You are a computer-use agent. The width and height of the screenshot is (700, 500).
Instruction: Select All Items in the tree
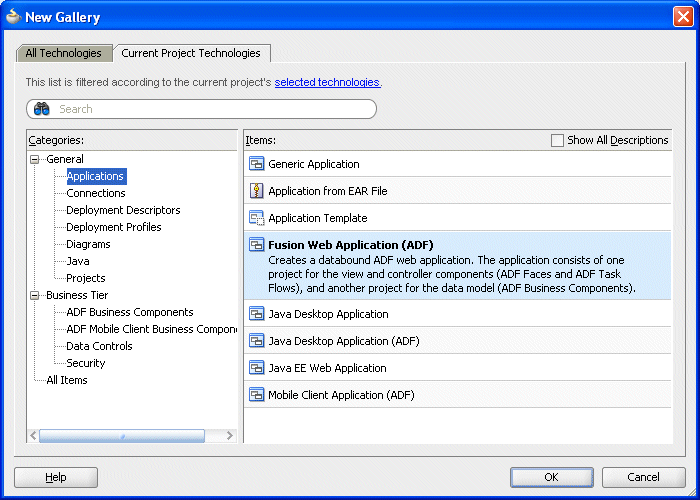[67, 380]
